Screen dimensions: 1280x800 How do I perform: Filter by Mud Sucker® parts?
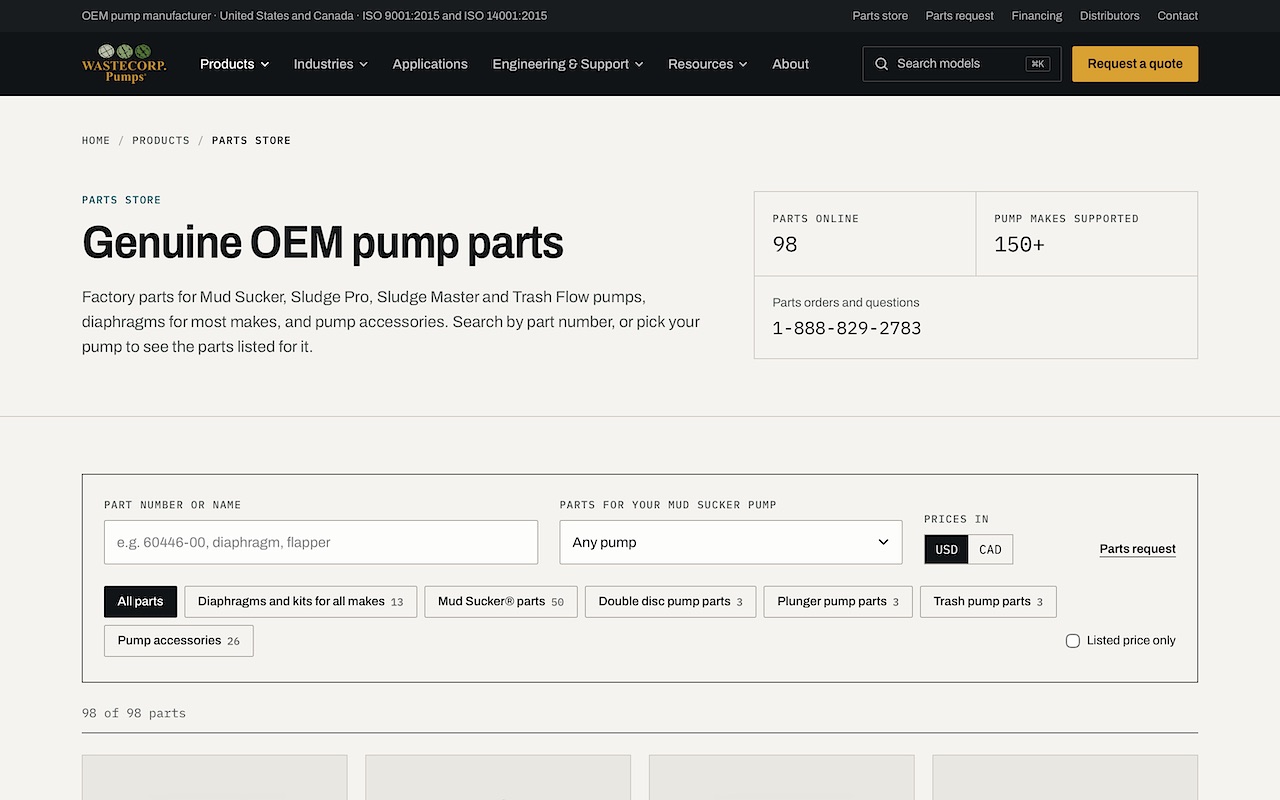(x=501, y=601)
